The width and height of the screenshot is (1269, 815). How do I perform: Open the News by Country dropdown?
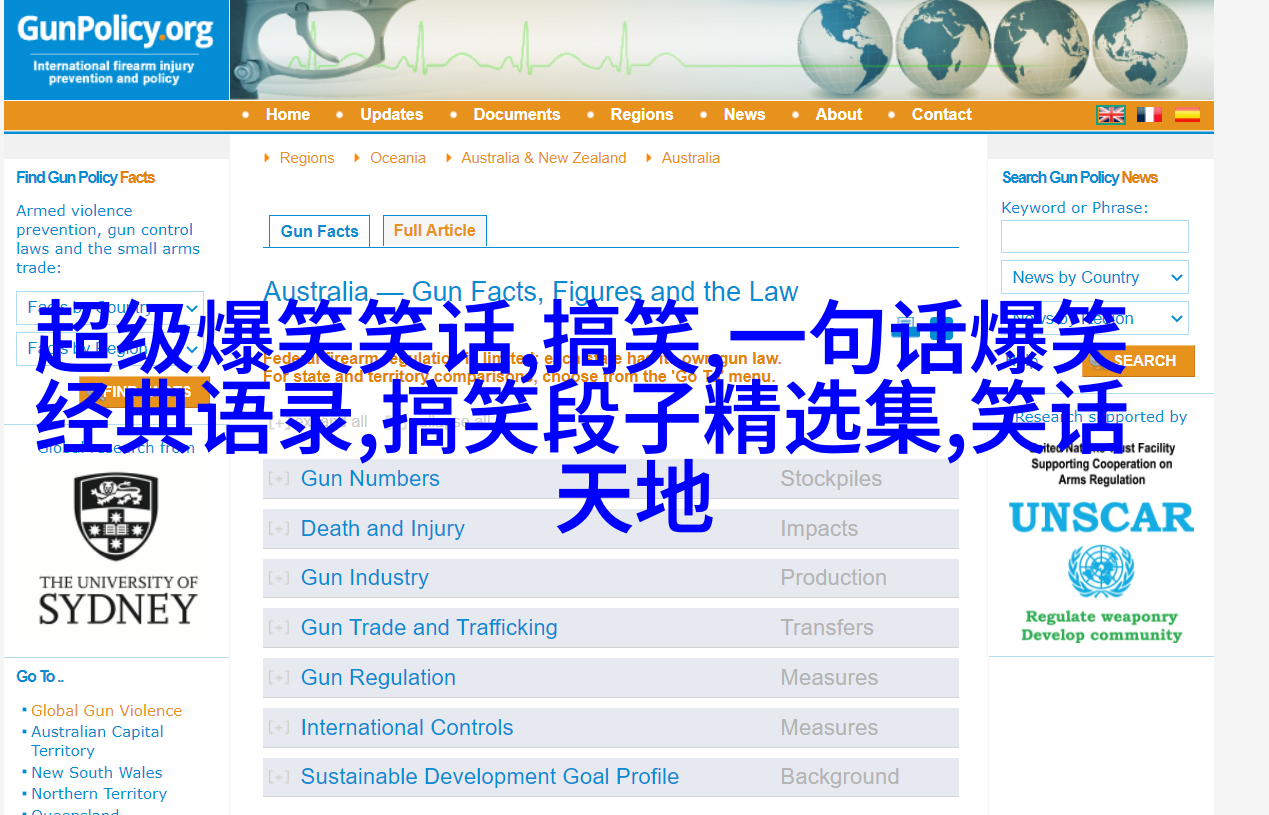coord(1094,278)
